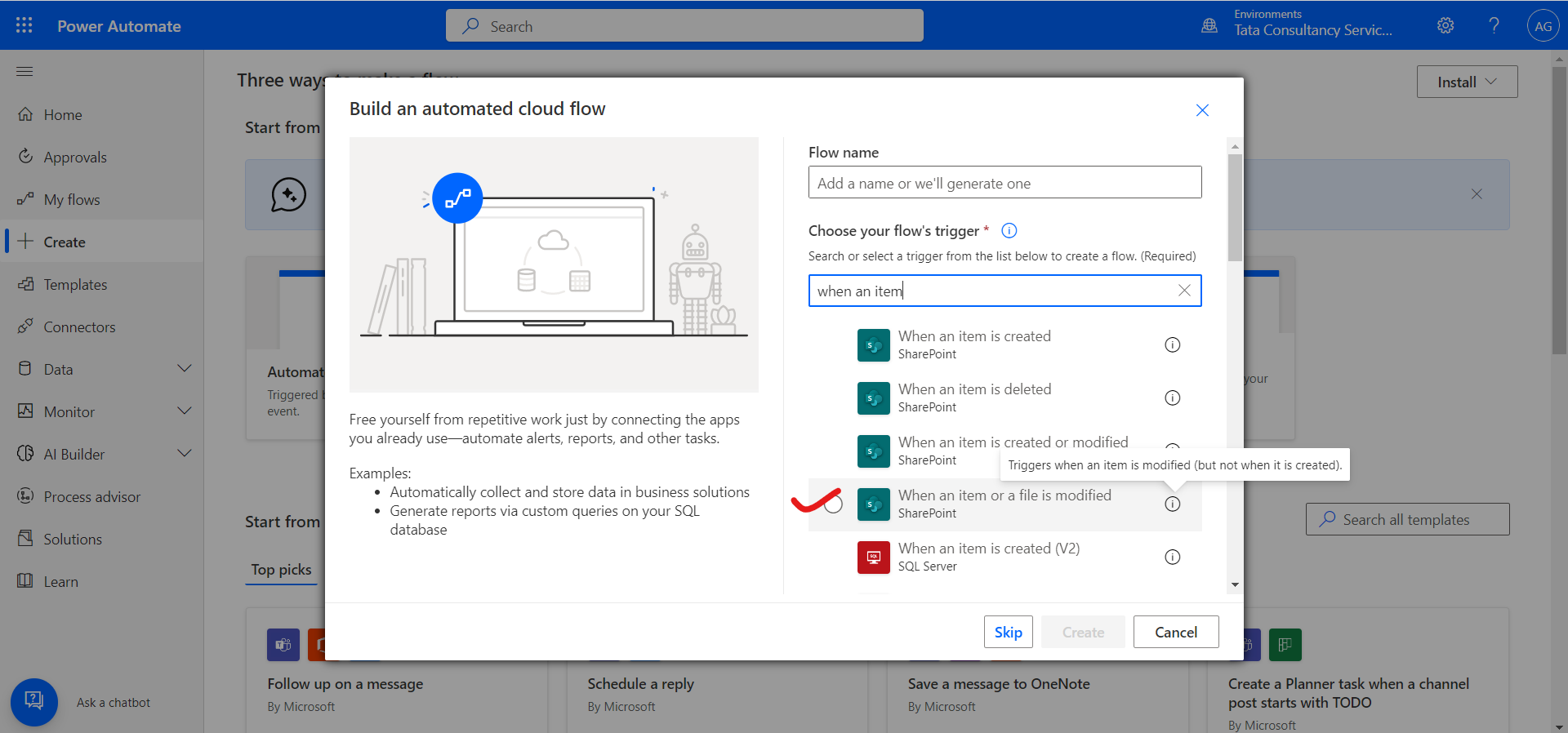Collapse the left navigation hamburger menu
Screen dimensions: 1568x733
(x=24, y=72)
